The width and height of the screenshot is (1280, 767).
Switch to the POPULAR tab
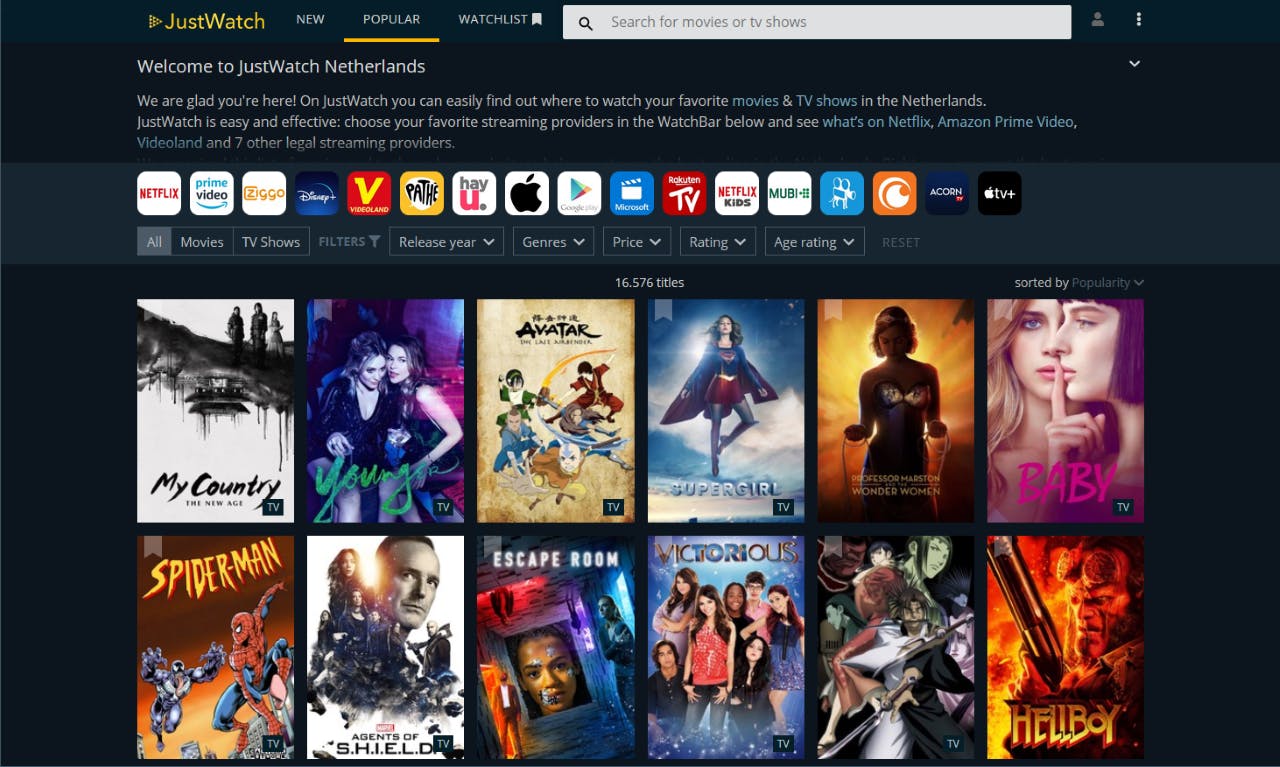[391, 20]
